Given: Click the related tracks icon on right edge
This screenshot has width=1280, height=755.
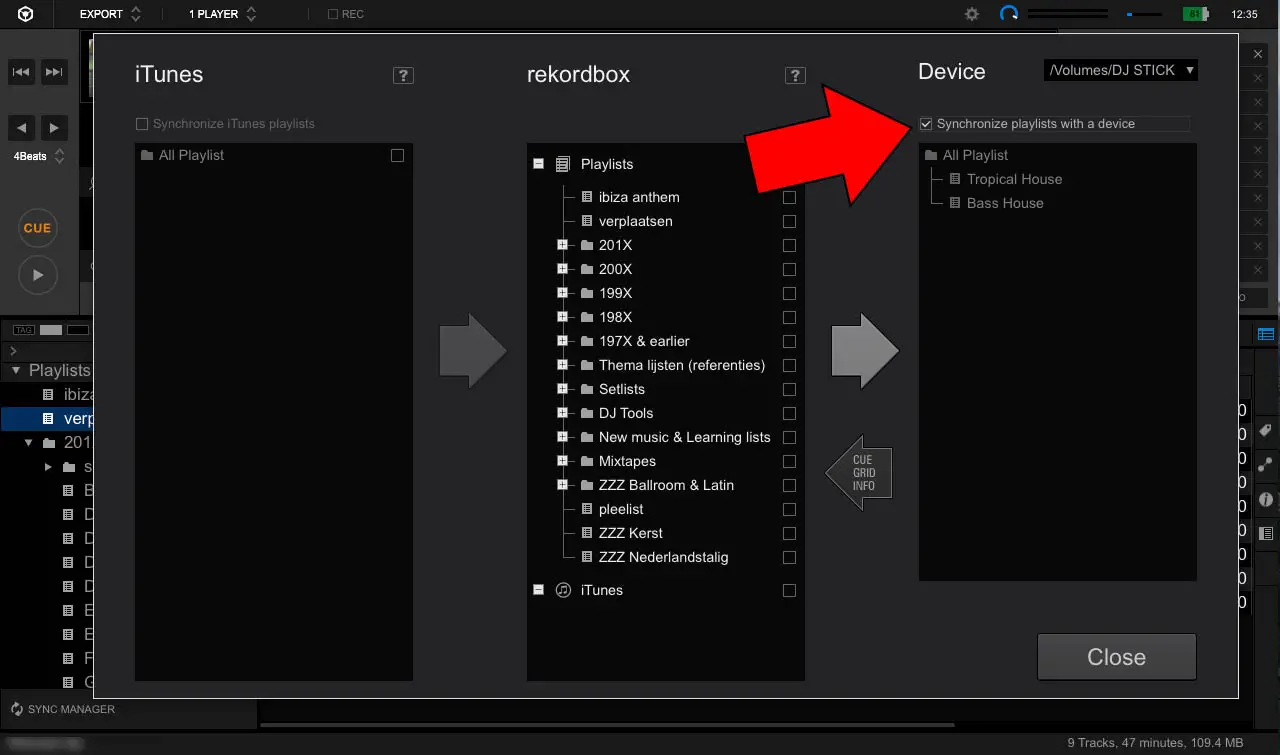Looking at the screenshot, I should point(1265,465).
